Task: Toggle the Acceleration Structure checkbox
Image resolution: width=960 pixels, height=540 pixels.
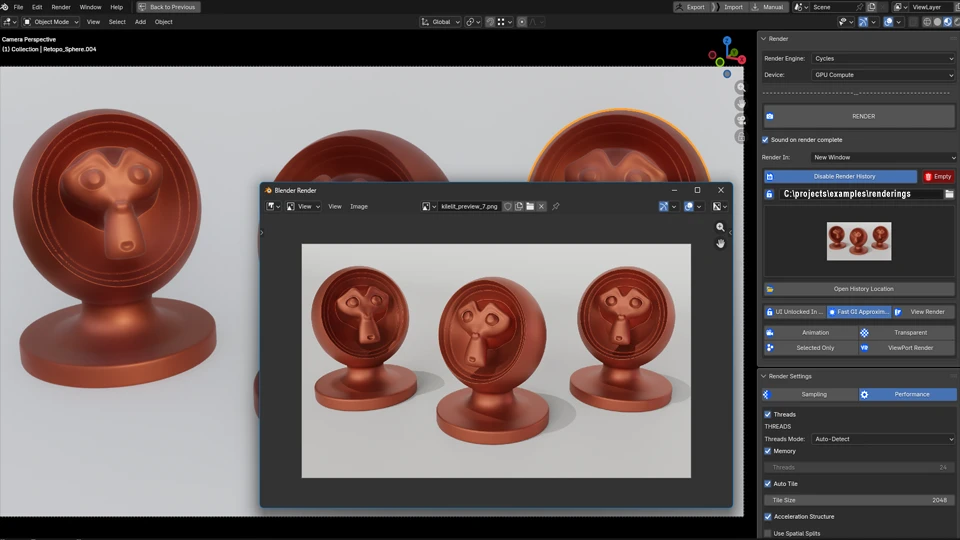Action: coord(768,517)
